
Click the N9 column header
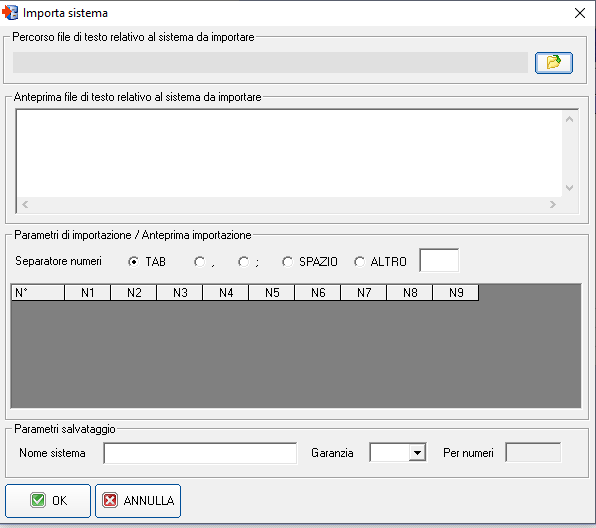pyautogui.click(x=456, y=293)
